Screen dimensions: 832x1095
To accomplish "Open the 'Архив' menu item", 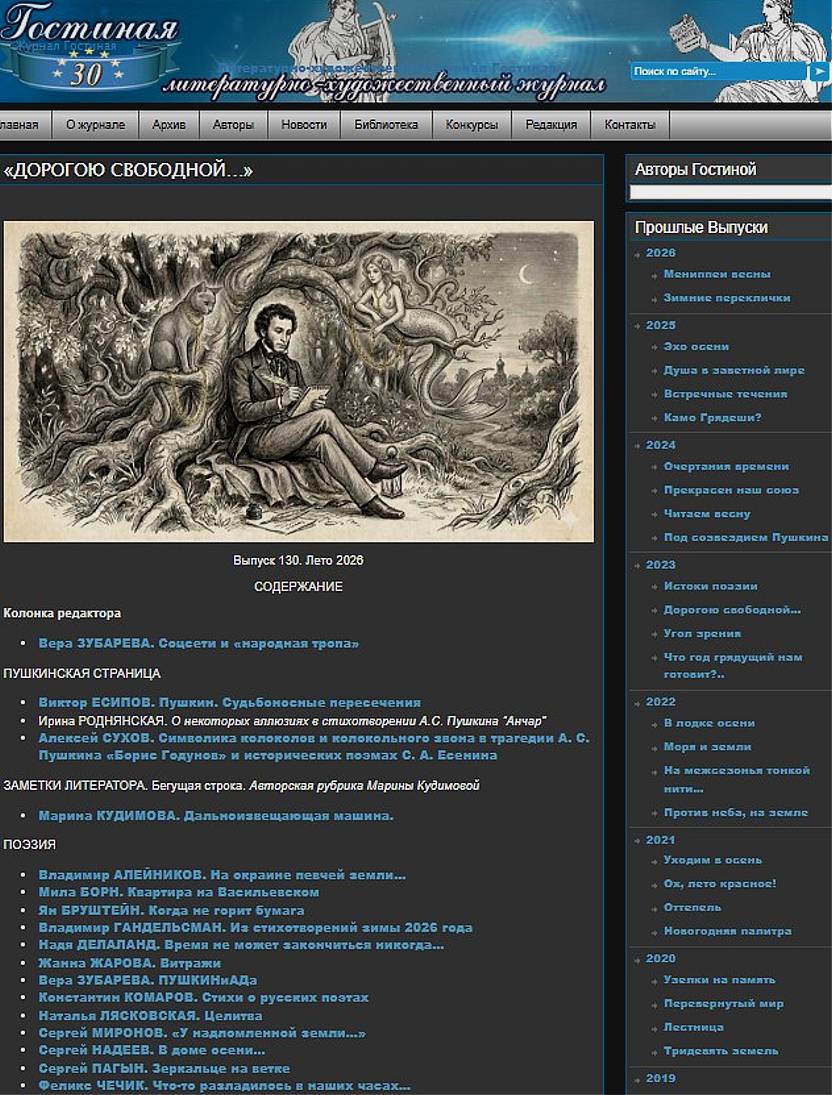I will pos(169,125).
